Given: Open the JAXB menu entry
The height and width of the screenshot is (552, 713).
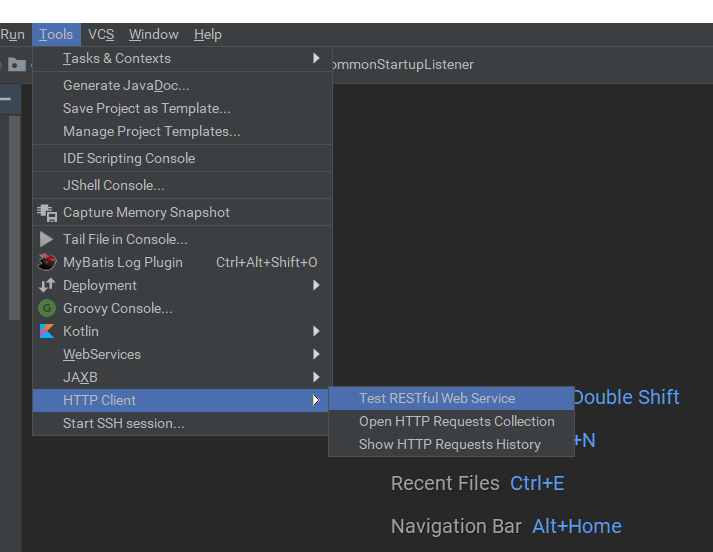Looking at the screenshot, I should pos(182,377).
